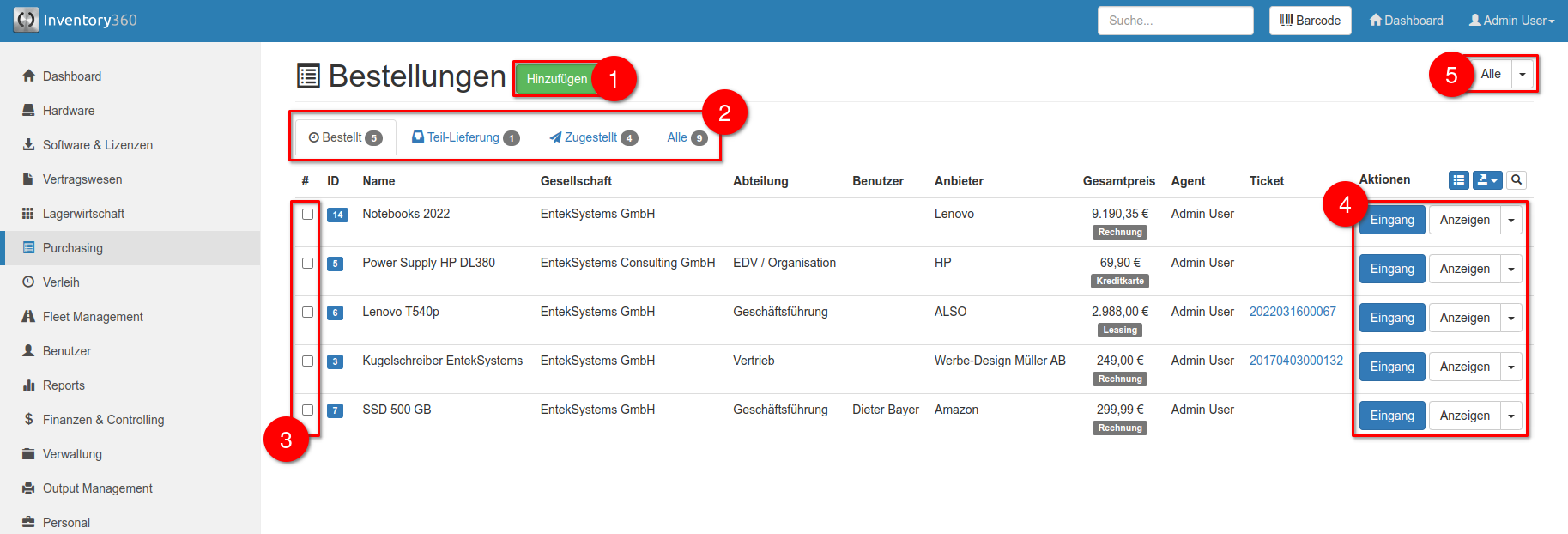Open ticket link 2022031600067
This screenshot has width=1568, height=534.
pyautogui.click(x=1293, y=312)
